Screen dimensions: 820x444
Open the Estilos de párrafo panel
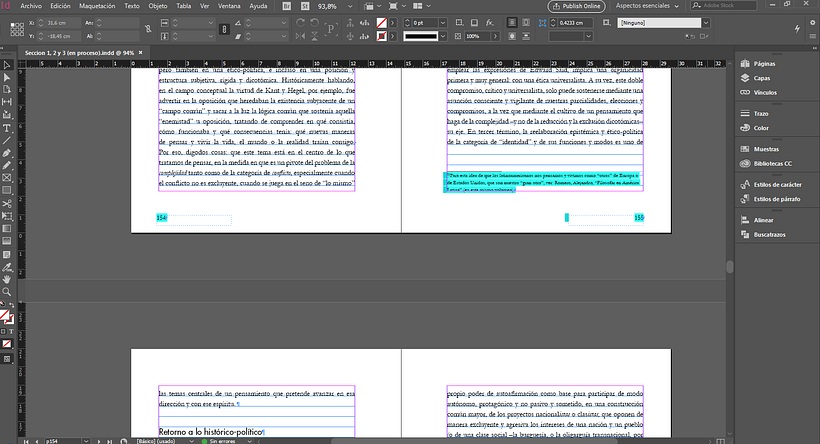pyautogui.click(x=777, y=199)
